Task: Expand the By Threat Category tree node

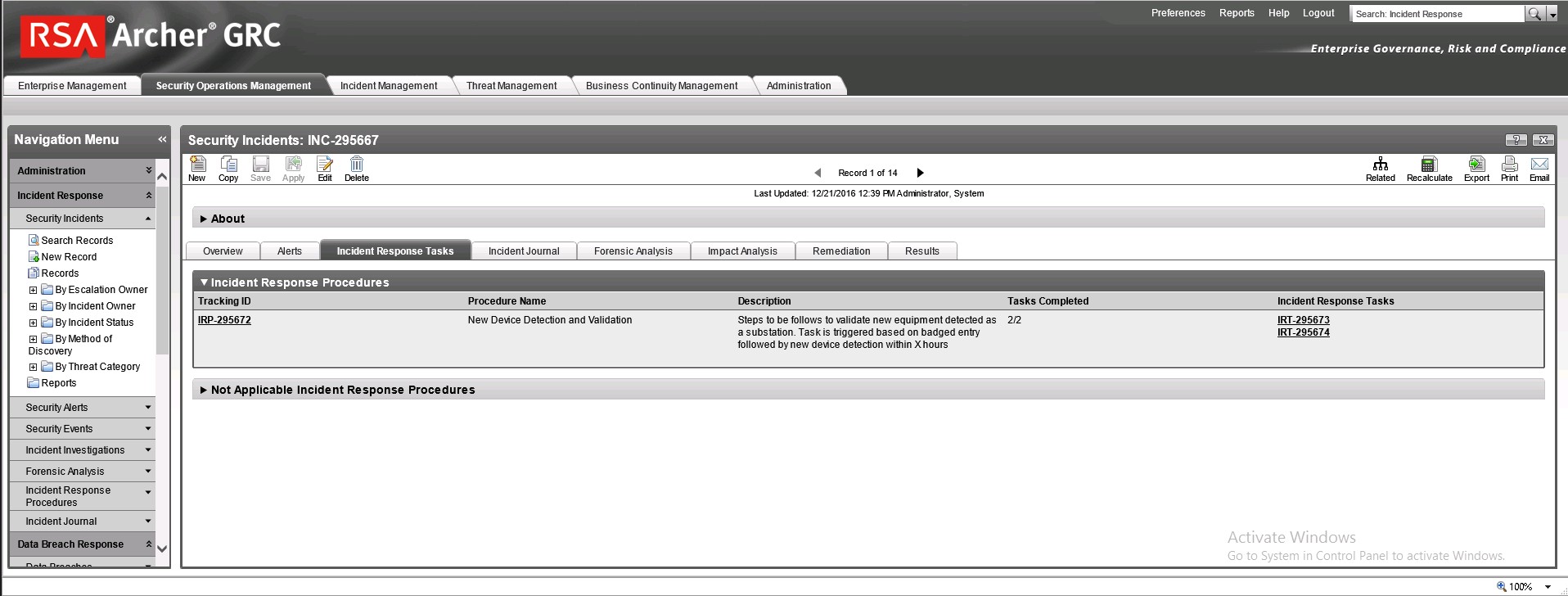Action: pyautogui.click(x=33, y=368)
